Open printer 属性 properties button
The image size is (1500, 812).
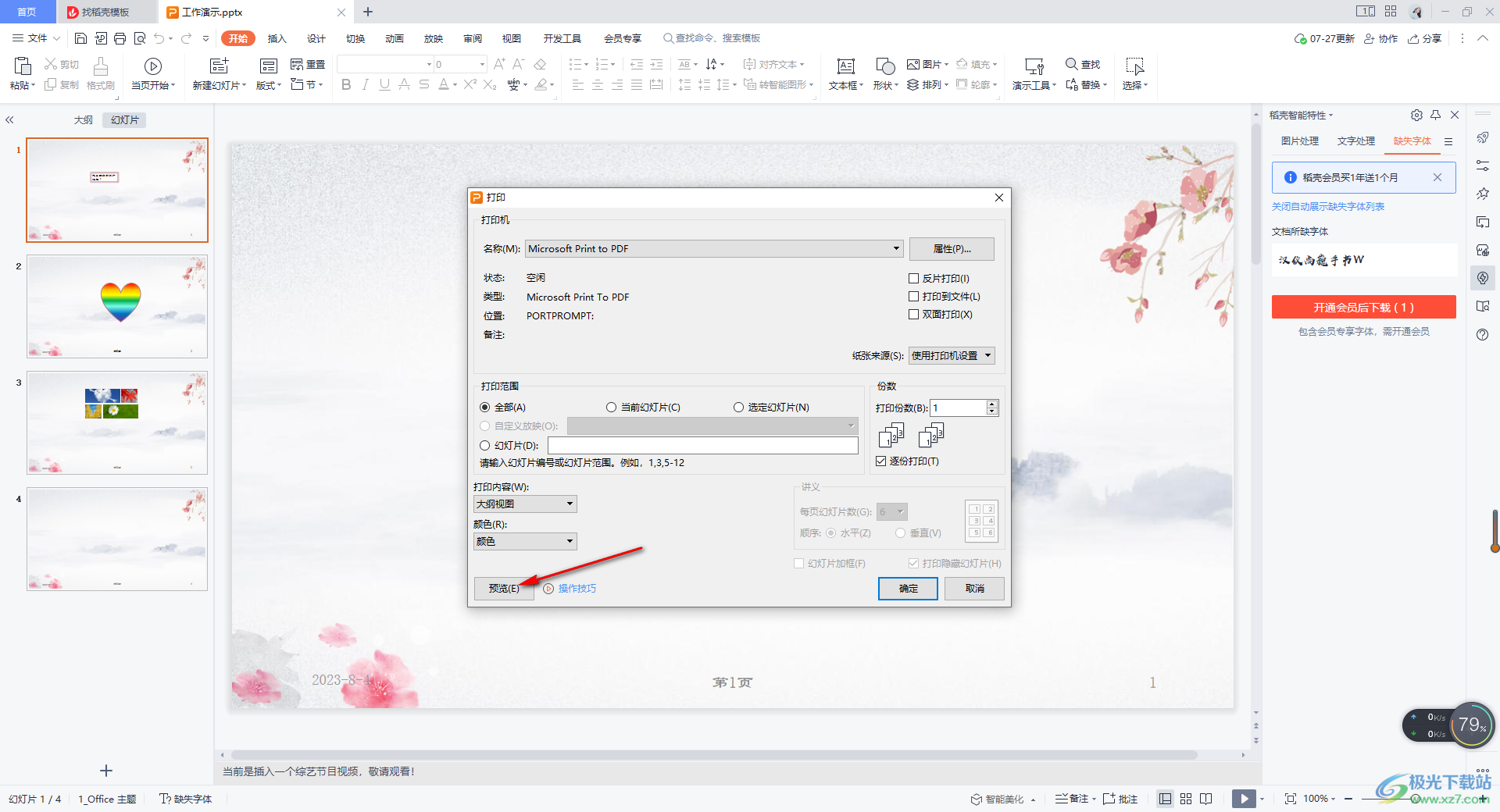click(952, 249)
